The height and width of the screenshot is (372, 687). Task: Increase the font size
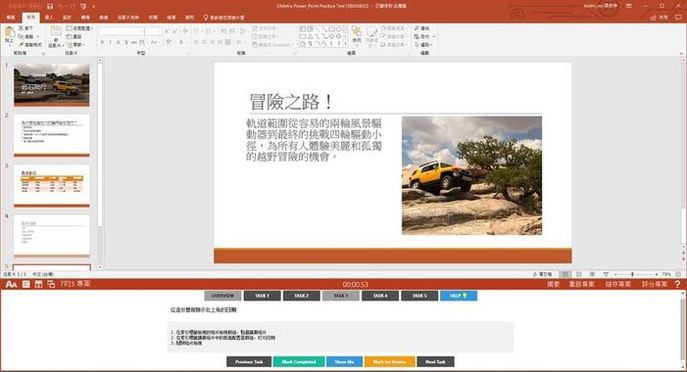(167, 32)
